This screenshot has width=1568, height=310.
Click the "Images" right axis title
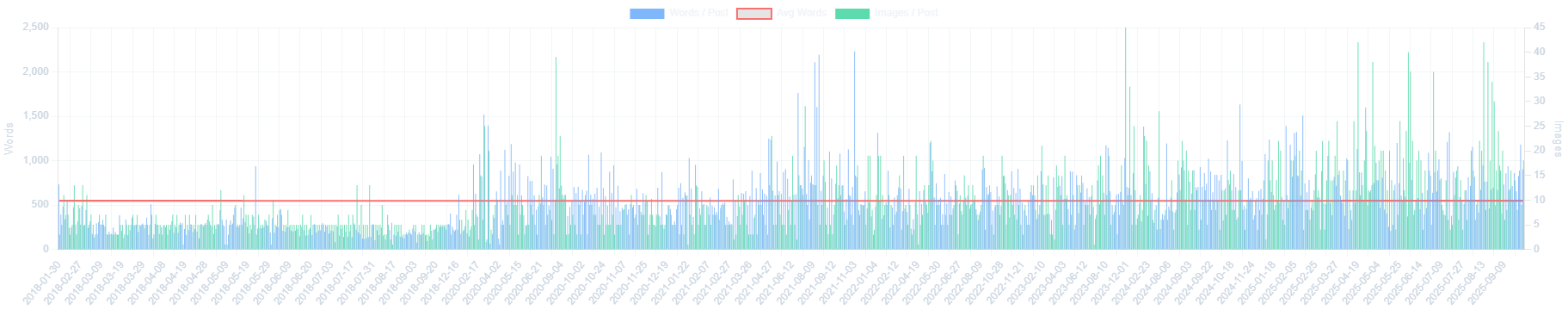click(1558, 139)
